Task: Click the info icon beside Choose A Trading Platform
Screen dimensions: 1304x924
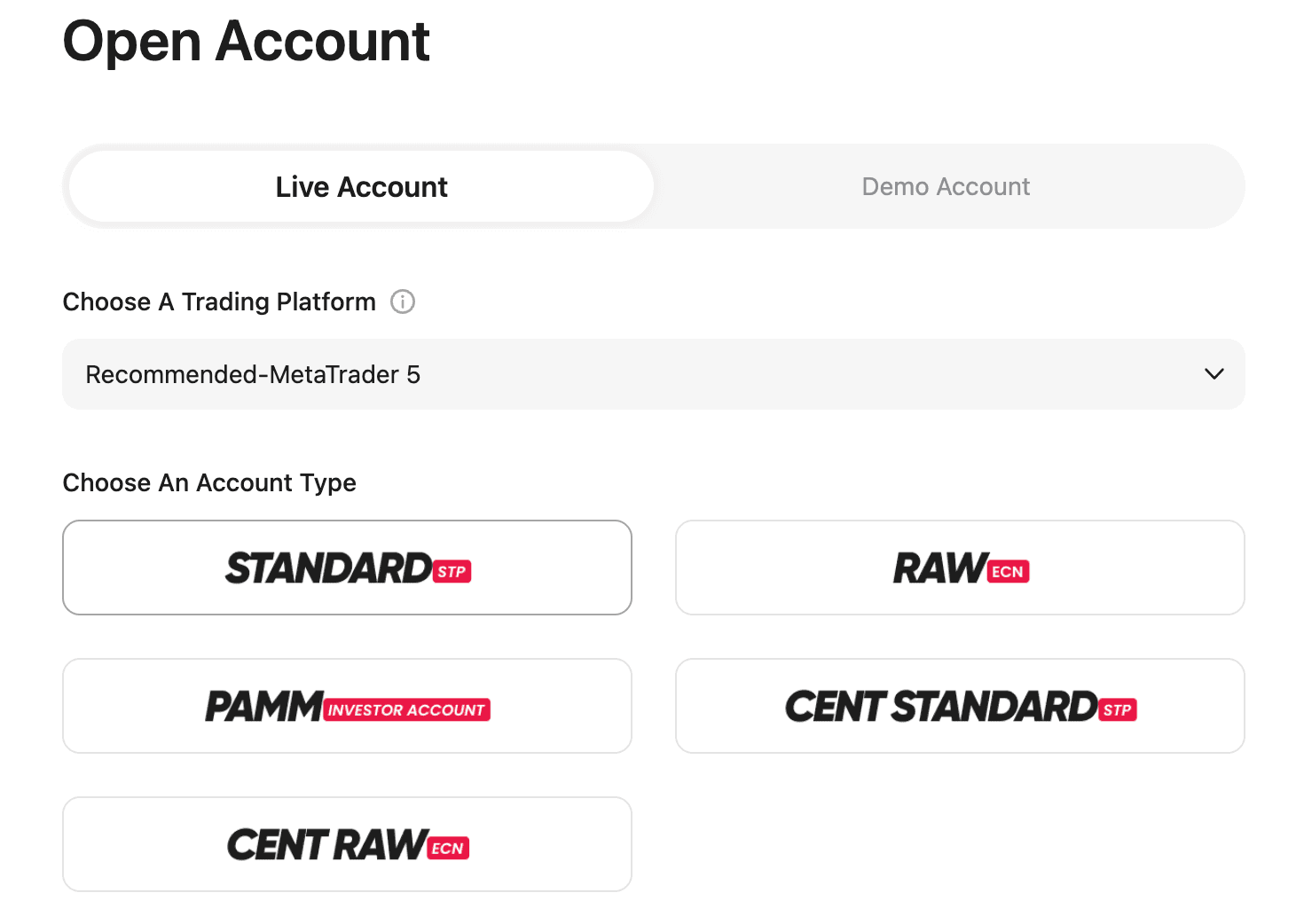Action: 404,301
